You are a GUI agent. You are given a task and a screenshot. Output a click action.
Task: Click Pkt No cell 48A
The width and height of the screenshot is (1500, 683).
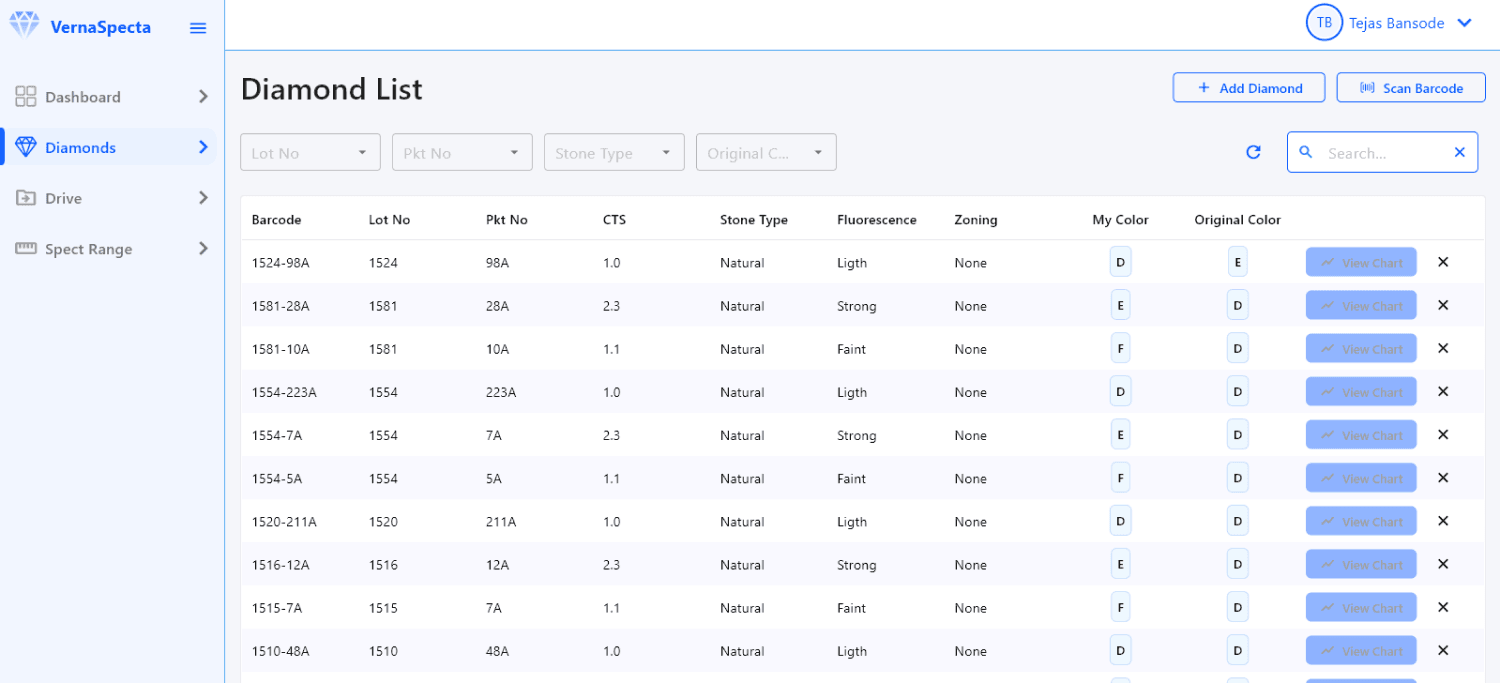tap(497, 651)
